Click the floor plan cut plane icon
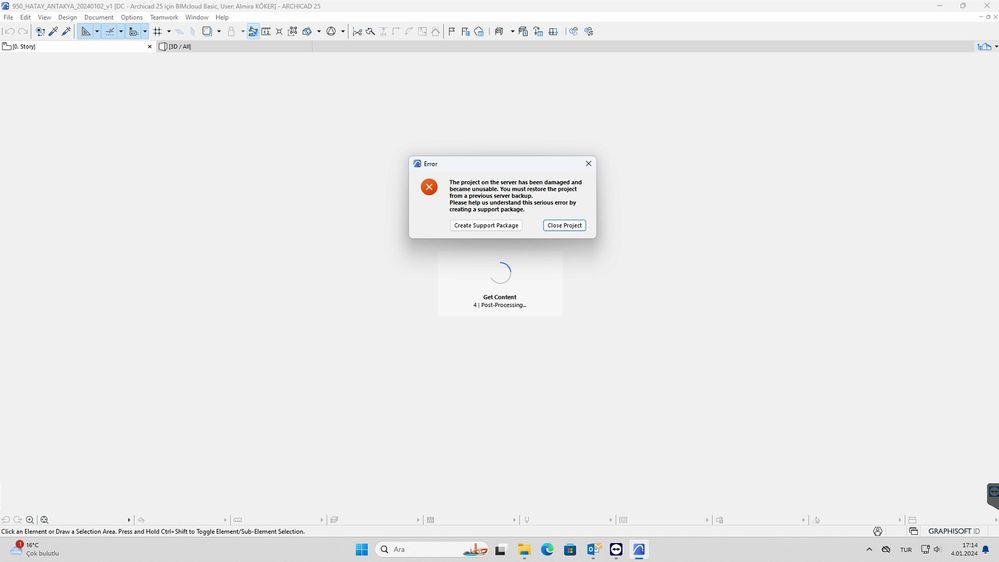The width and height of the screenshot is (999, 562). (499, 31)
